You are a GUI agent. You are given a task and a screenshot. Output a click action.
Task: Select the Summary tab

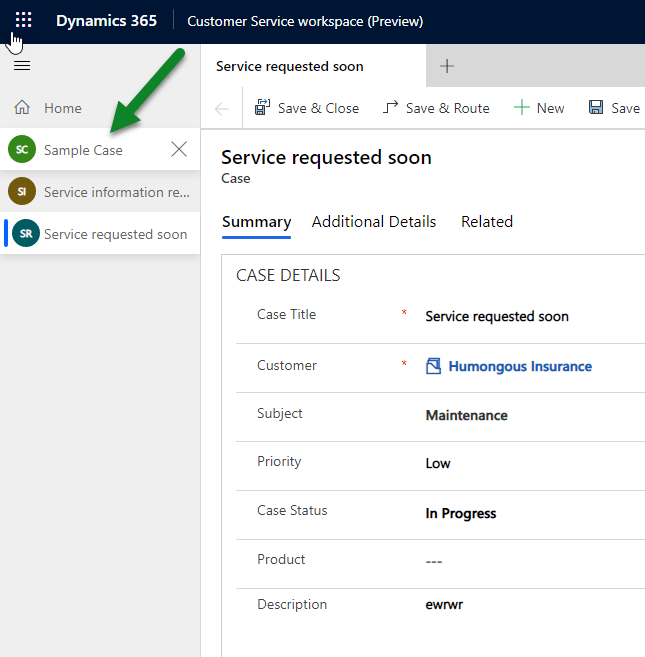tap(256, 222)
